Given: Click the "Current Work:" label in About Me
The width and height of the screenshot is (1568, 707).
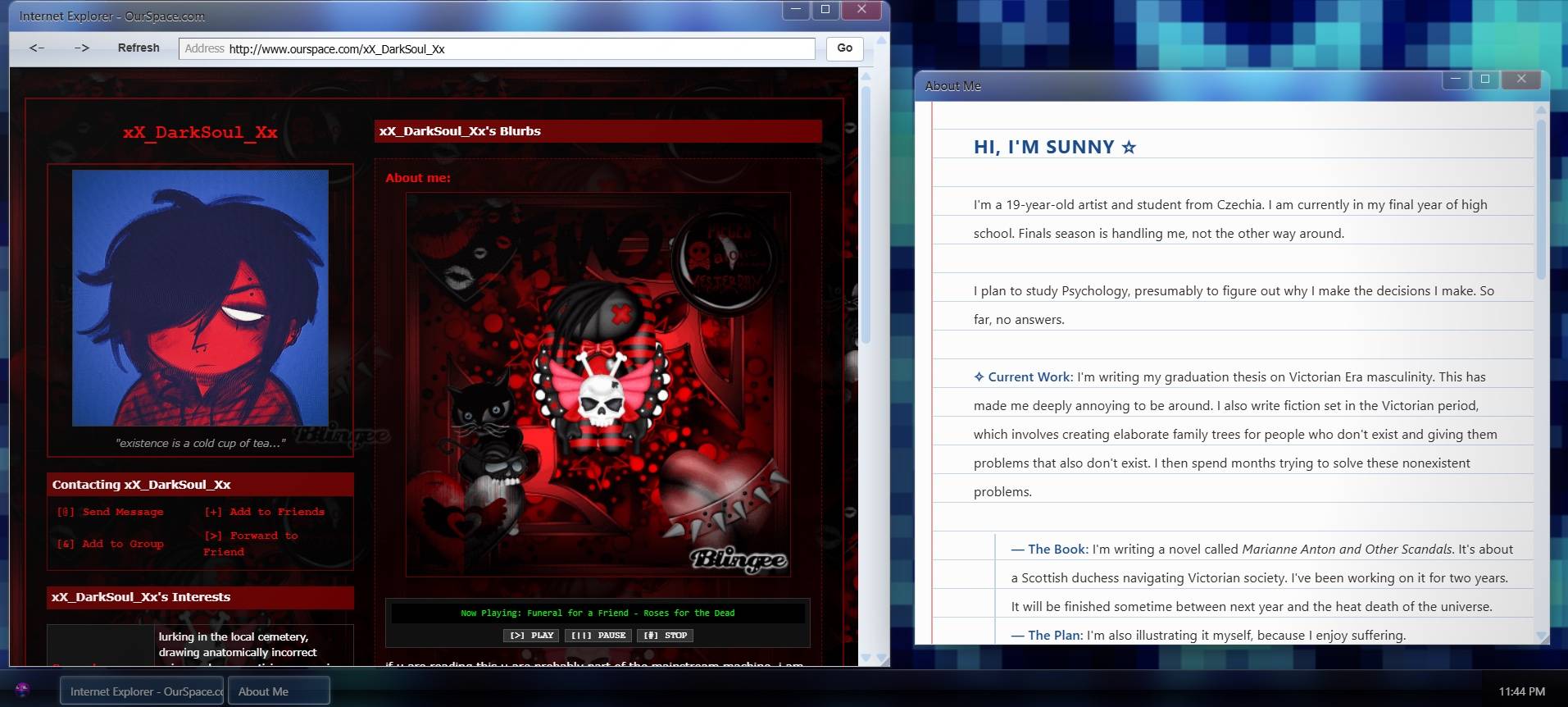Looking at the screenshot, I should (1023, 377).
